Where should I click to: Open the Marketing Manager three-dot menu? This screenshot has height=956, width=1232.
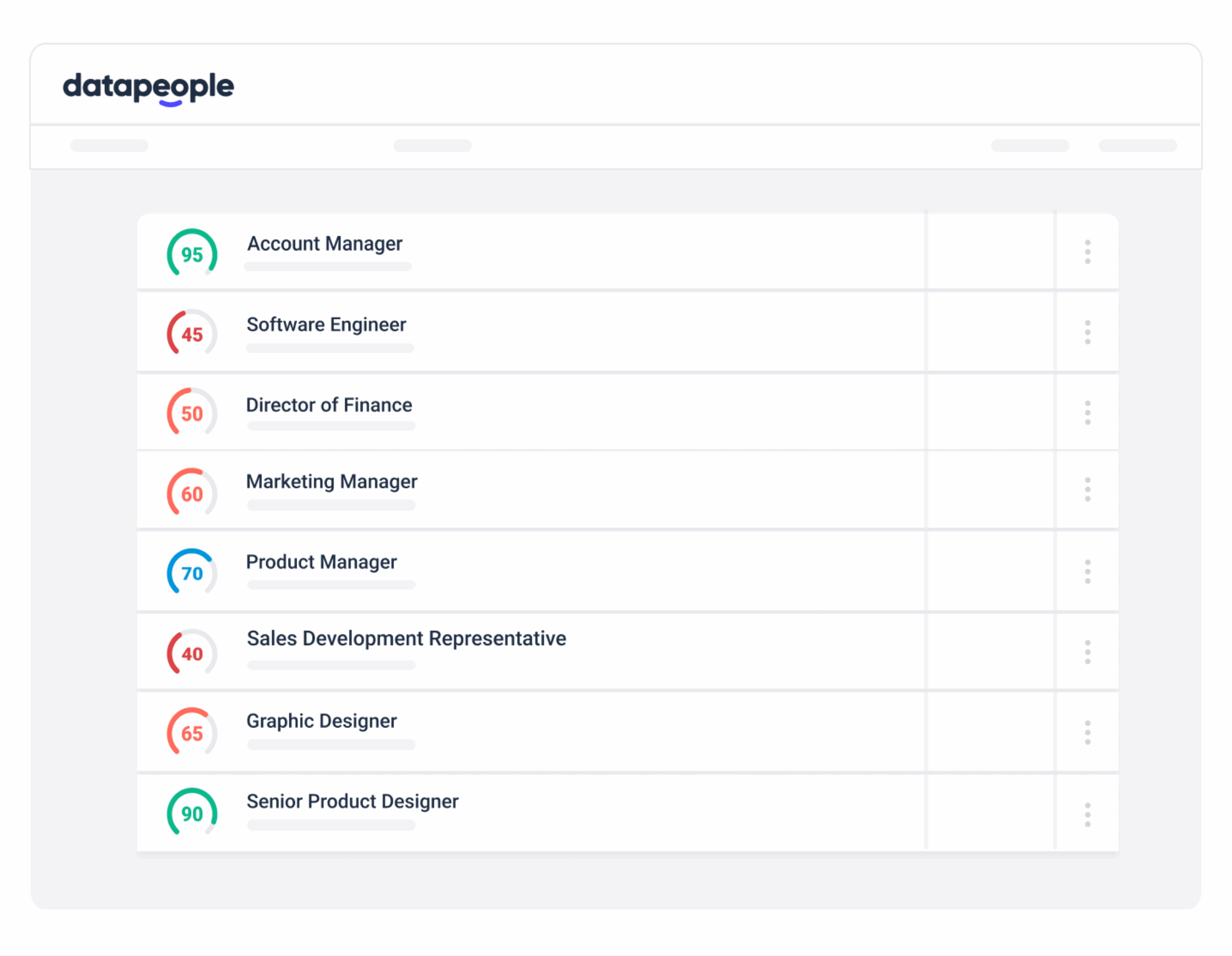(1087, 489)
